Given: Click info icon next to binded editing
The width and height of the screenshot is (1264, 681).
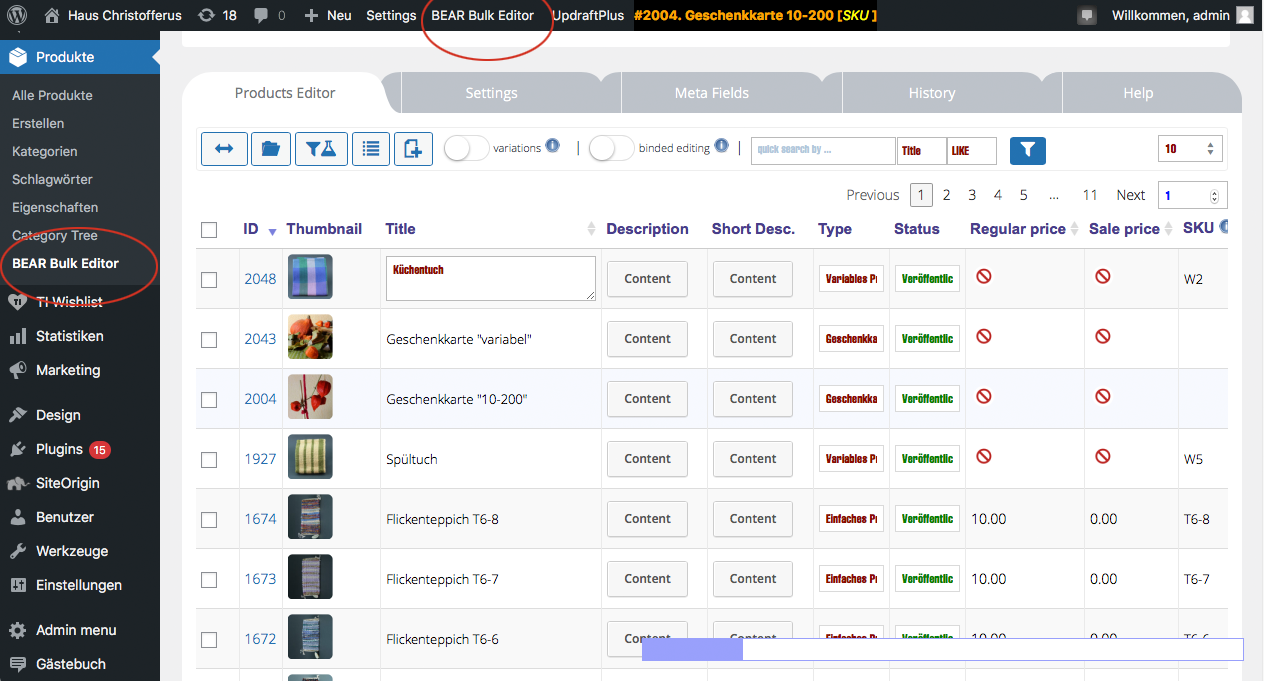Looking at the screenshot, I should (x=721, y=146).
